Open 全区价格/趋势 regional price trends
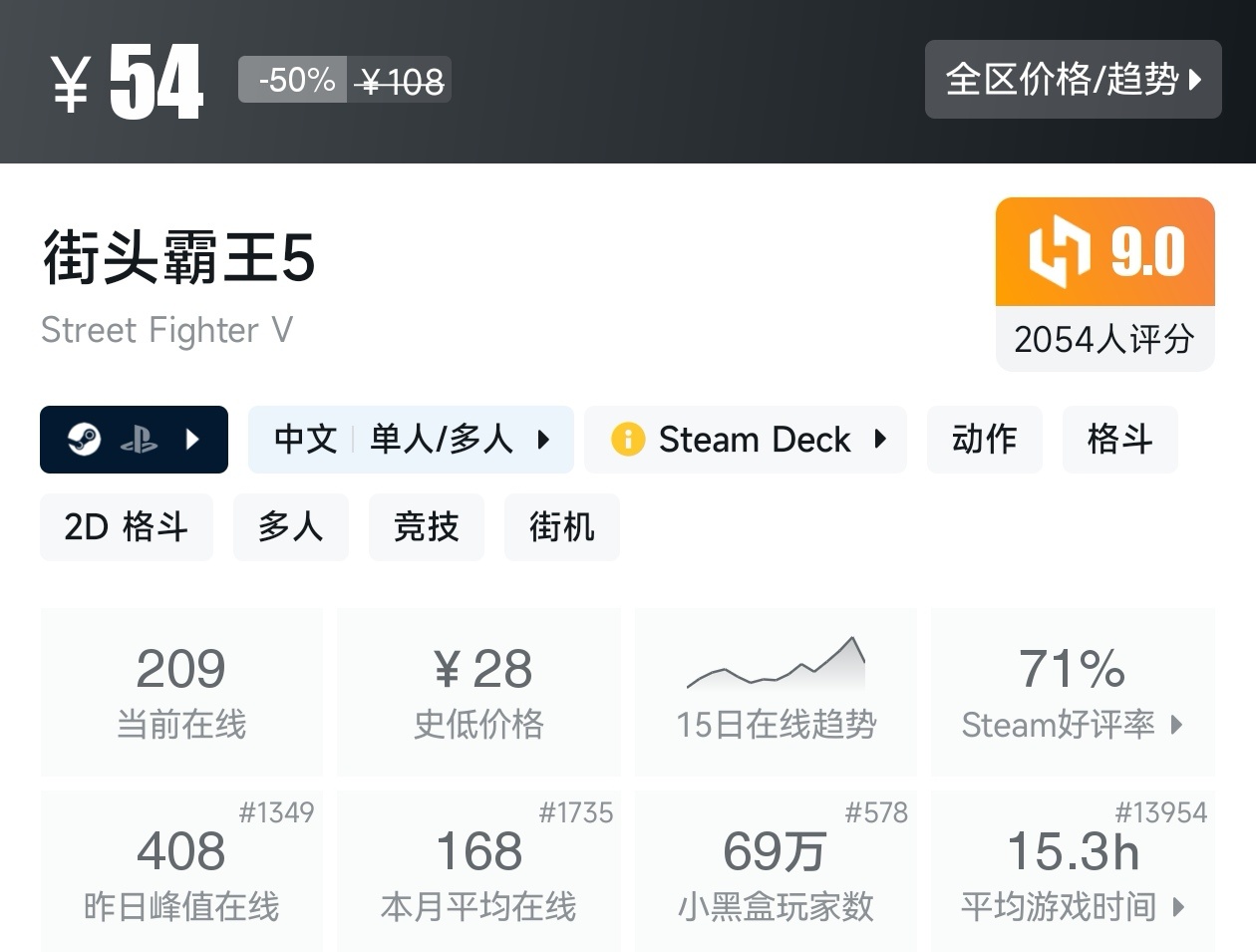Image resolution: width=1256 pixels, height=952 pixels. tap(1073, 80)
